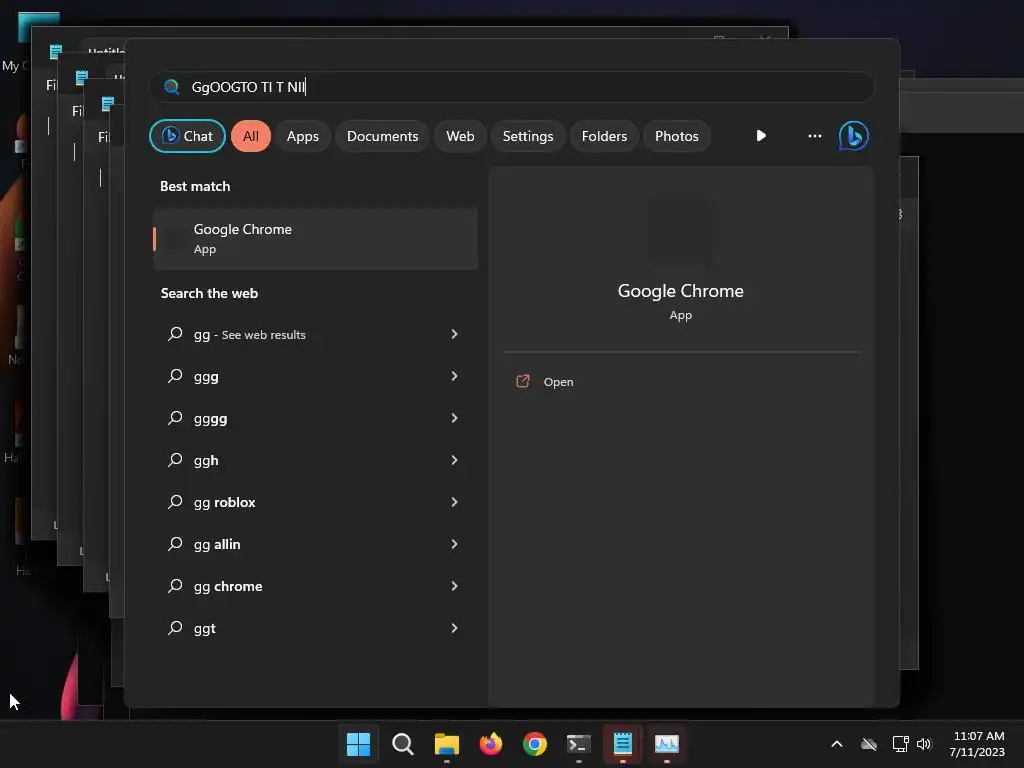Select the 'gg chrome' web suggestion

click(x=315, y=586)
